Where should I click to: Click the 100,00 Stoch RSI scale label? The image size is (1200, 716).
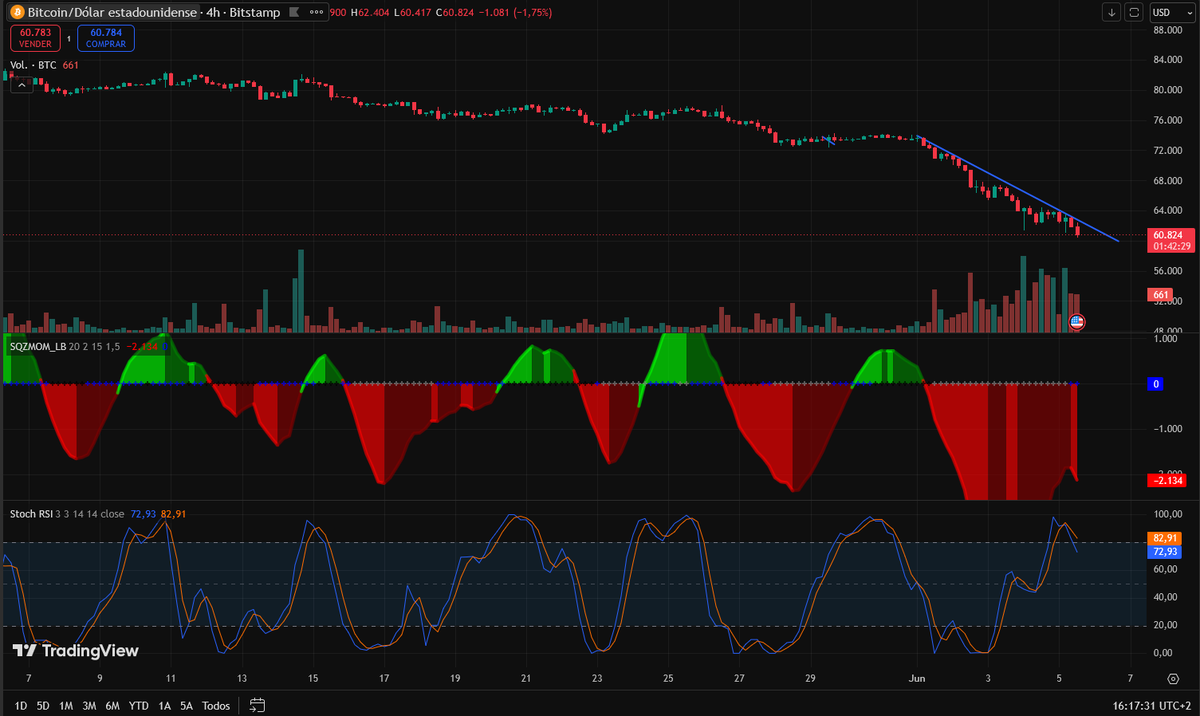click(x=1166, y=513)
